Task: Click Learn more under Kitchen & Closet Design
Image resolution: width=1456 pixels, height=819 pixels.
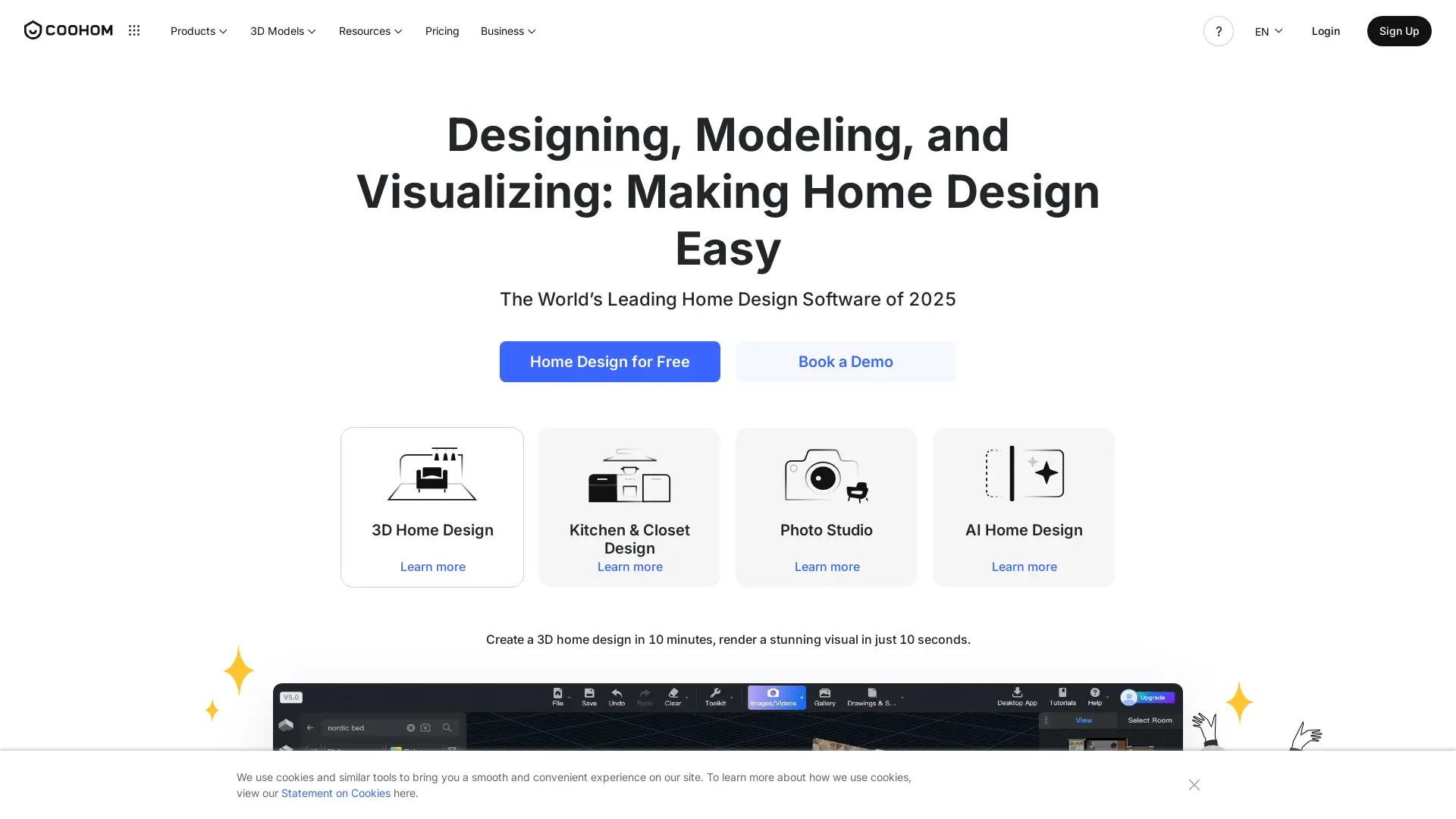Action: click(630, 566)
